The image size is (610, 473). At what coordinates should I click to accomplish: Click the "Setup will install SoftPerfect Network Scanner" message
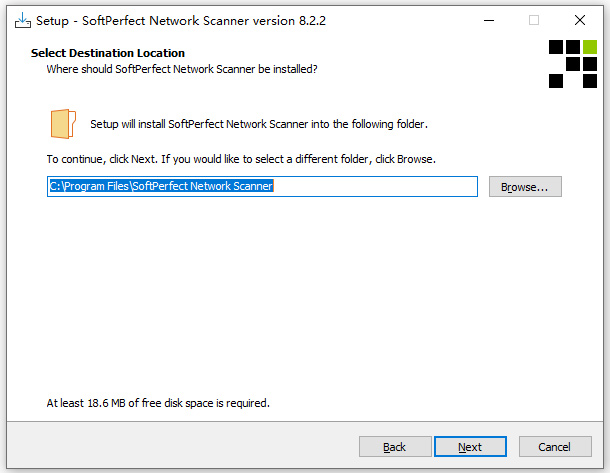point(259,124)
